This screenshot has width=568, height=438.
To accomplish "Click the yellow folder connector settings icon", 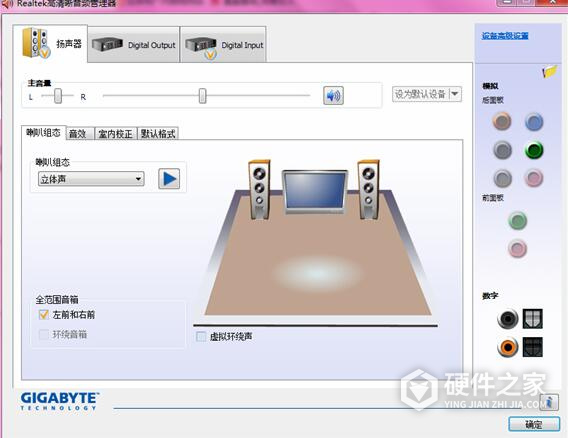I will 550,71.
